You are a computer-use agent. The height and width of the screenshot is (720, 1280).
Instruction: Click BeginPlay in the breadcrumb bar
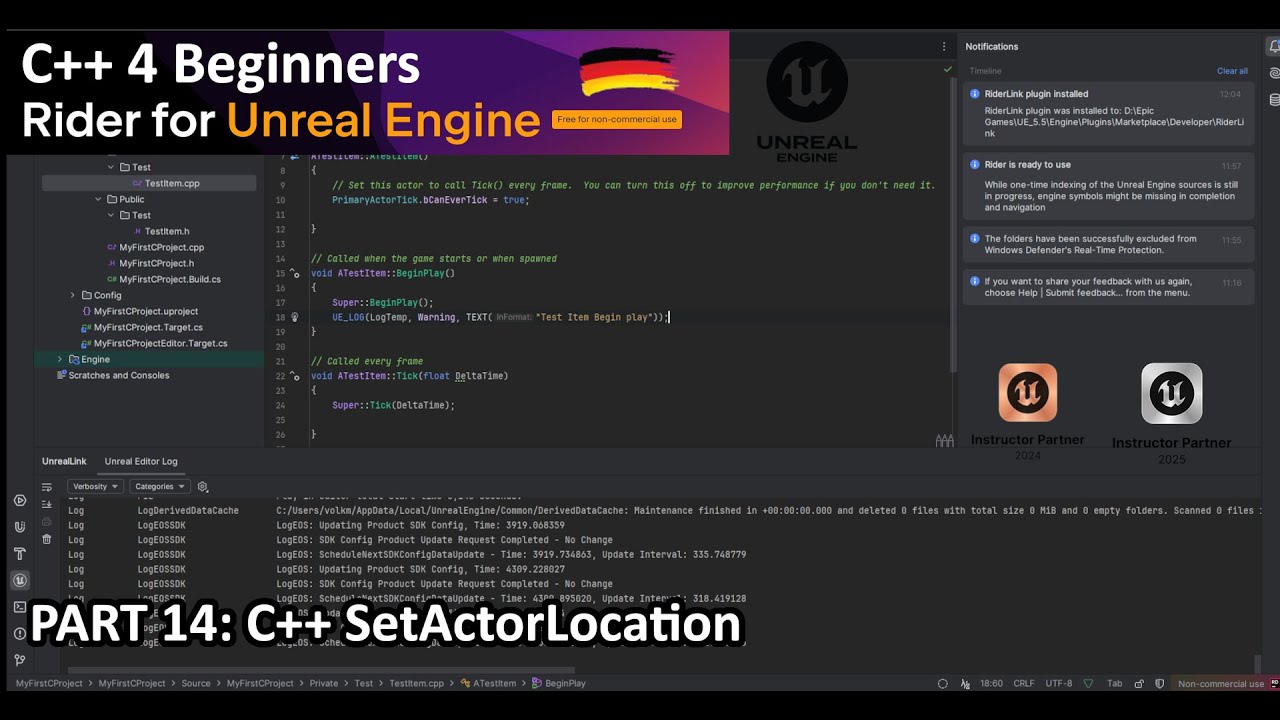point(565,684)
